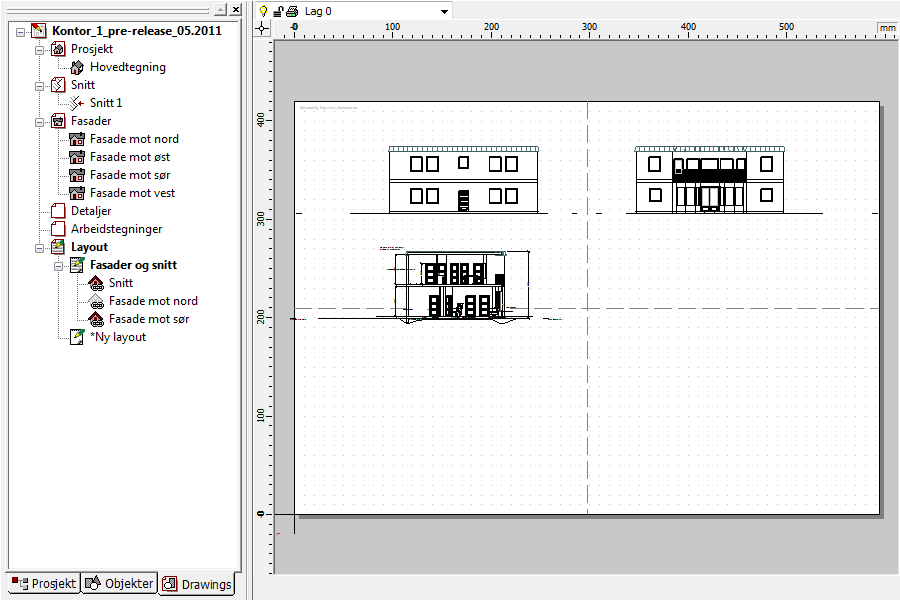The width and height of the screenshot is (900, 600).
Task: Switch to the Prosjekt tab
Action: pos(44,583)
